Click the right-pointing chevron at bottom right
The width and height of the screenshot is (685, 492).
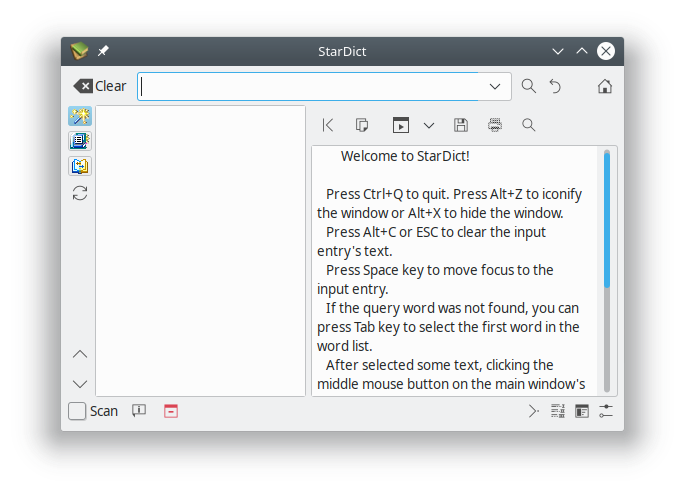coord(533,411)
